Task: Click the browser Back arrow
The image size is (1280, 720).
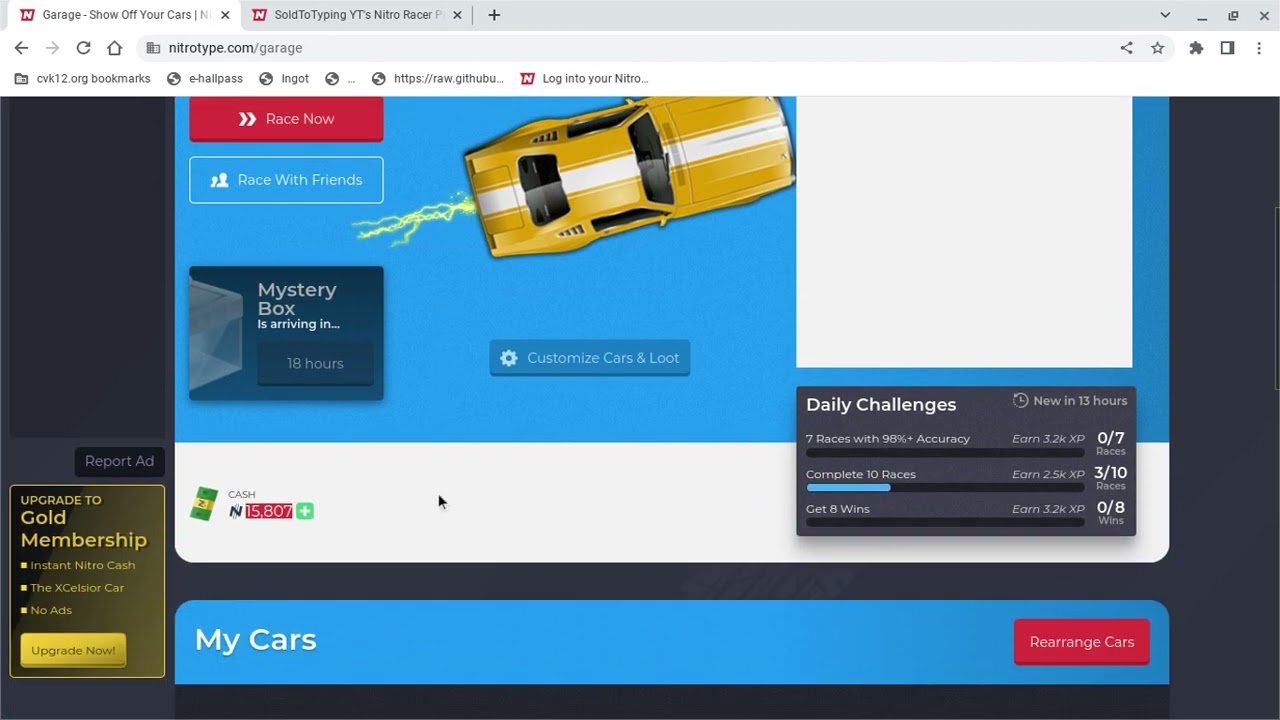Action: pyautogui.click(x=21, y=48)
